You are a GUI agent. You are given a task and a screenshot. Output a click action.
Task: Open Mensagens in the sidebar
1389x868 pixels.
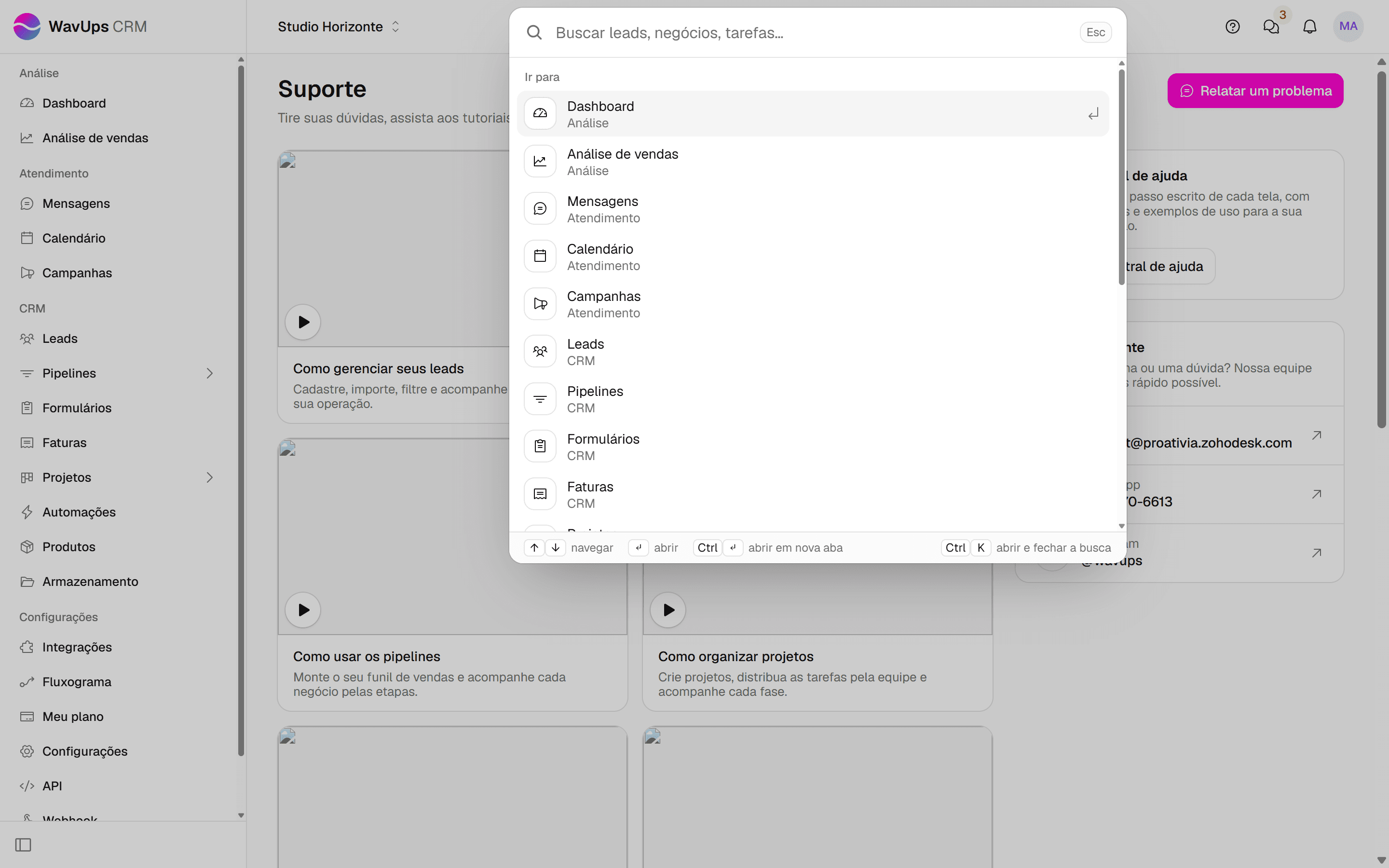[x=117, y=204]
